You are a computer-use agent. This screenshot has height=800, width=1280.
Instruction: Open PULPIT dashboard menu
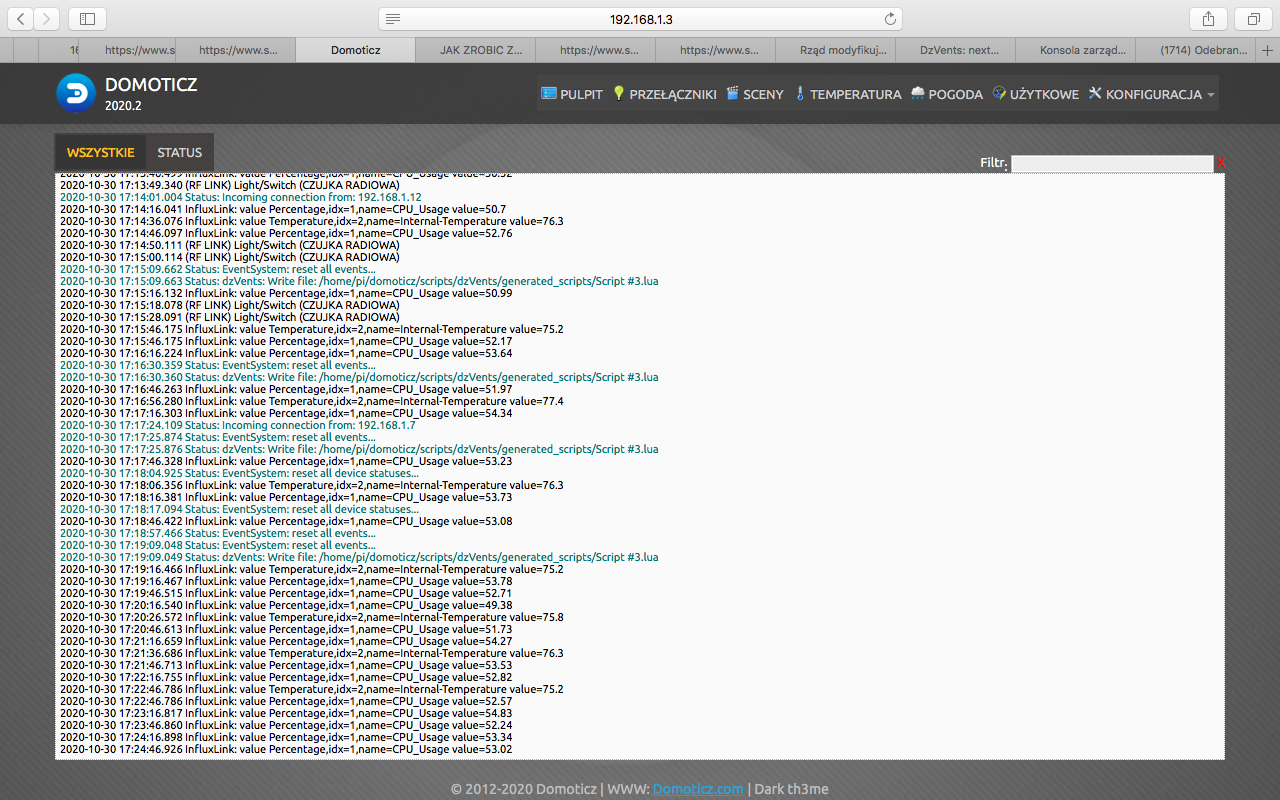click(572, 94)
